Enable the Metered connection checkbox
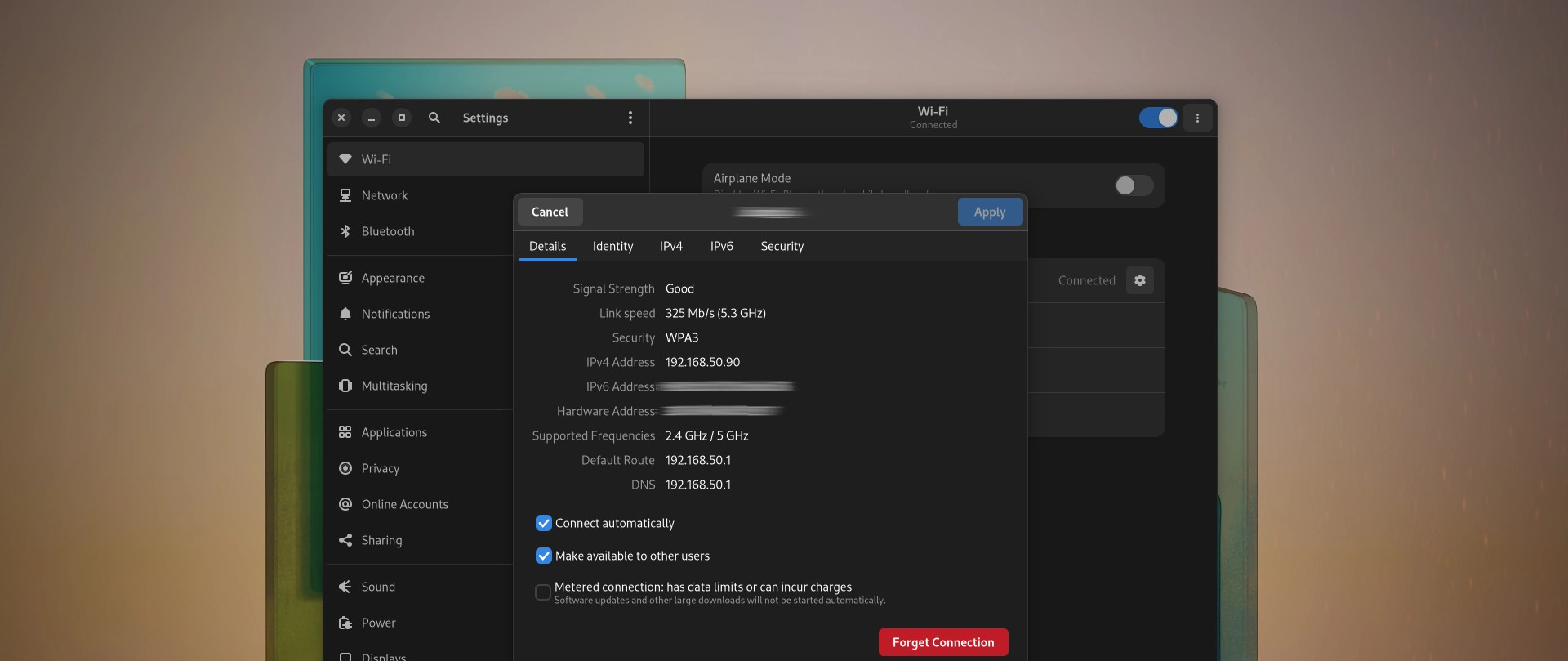This screenshot has height=661, width=1568. 543,592
